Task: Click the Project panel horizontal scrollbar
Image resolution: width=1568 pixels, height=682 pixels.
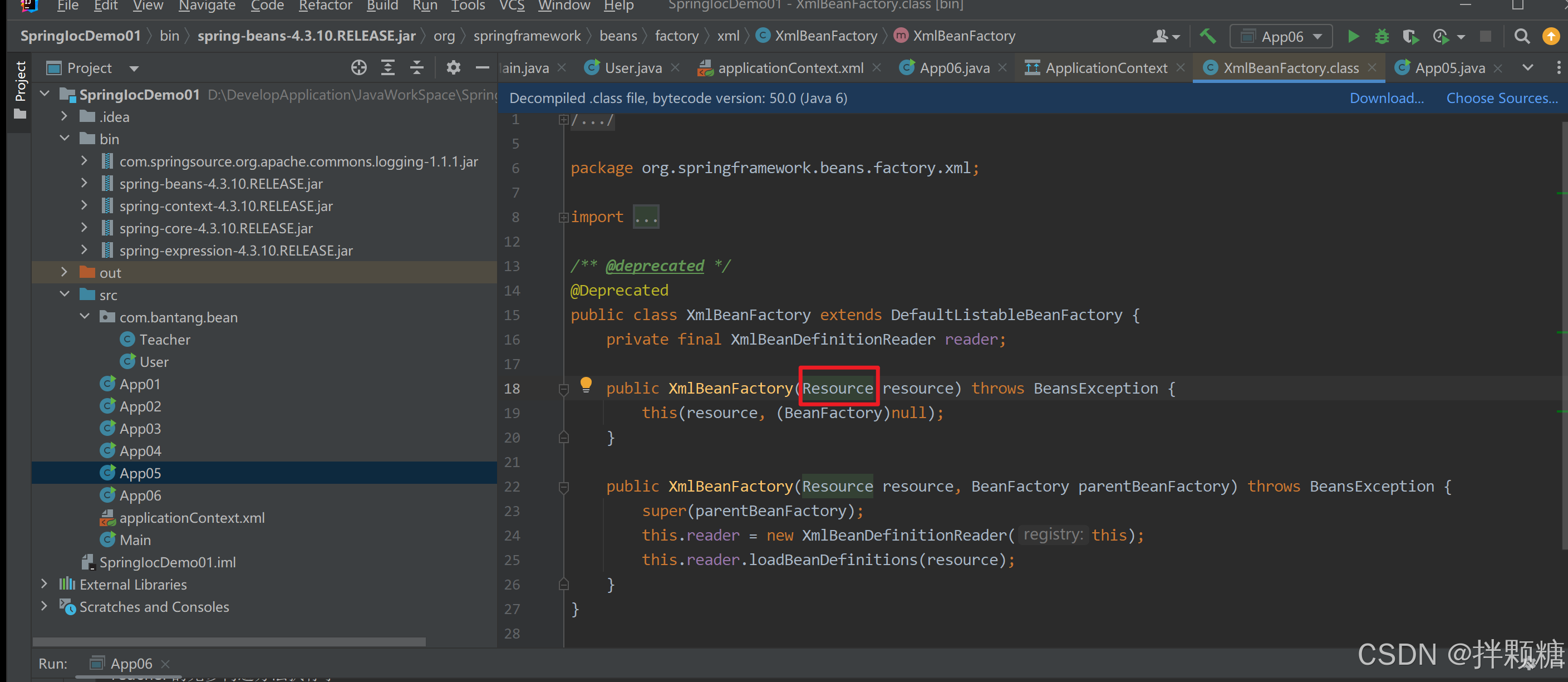Action: coord(229,641)
